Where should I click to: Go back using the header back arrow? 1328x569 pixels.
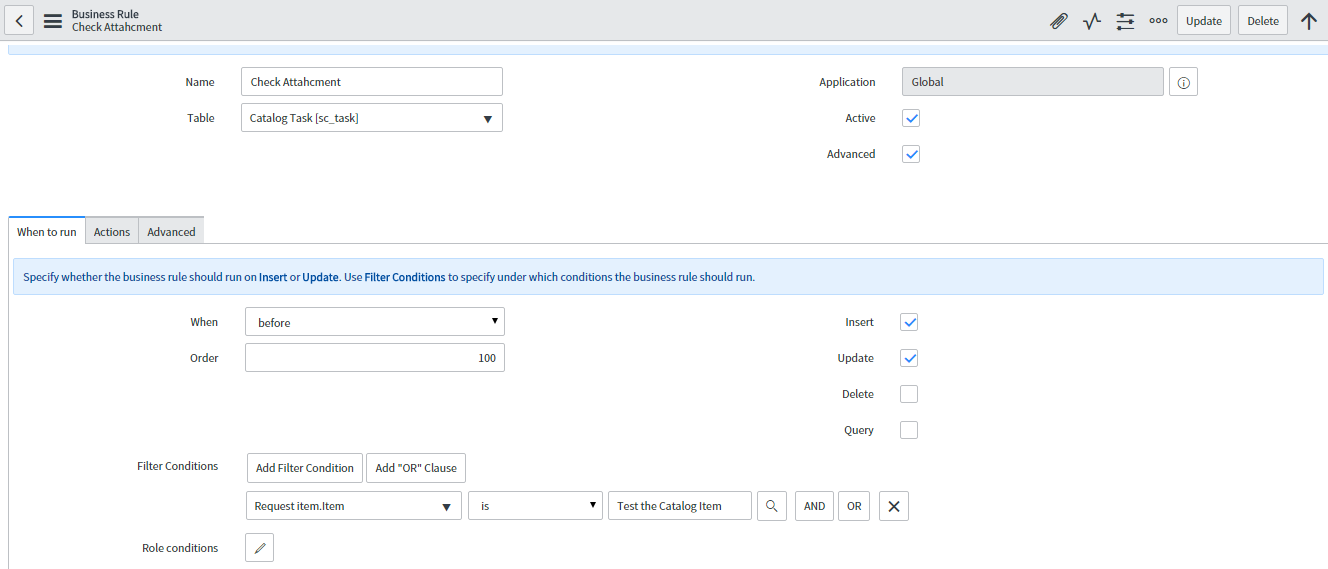click(x=20, y=20)
